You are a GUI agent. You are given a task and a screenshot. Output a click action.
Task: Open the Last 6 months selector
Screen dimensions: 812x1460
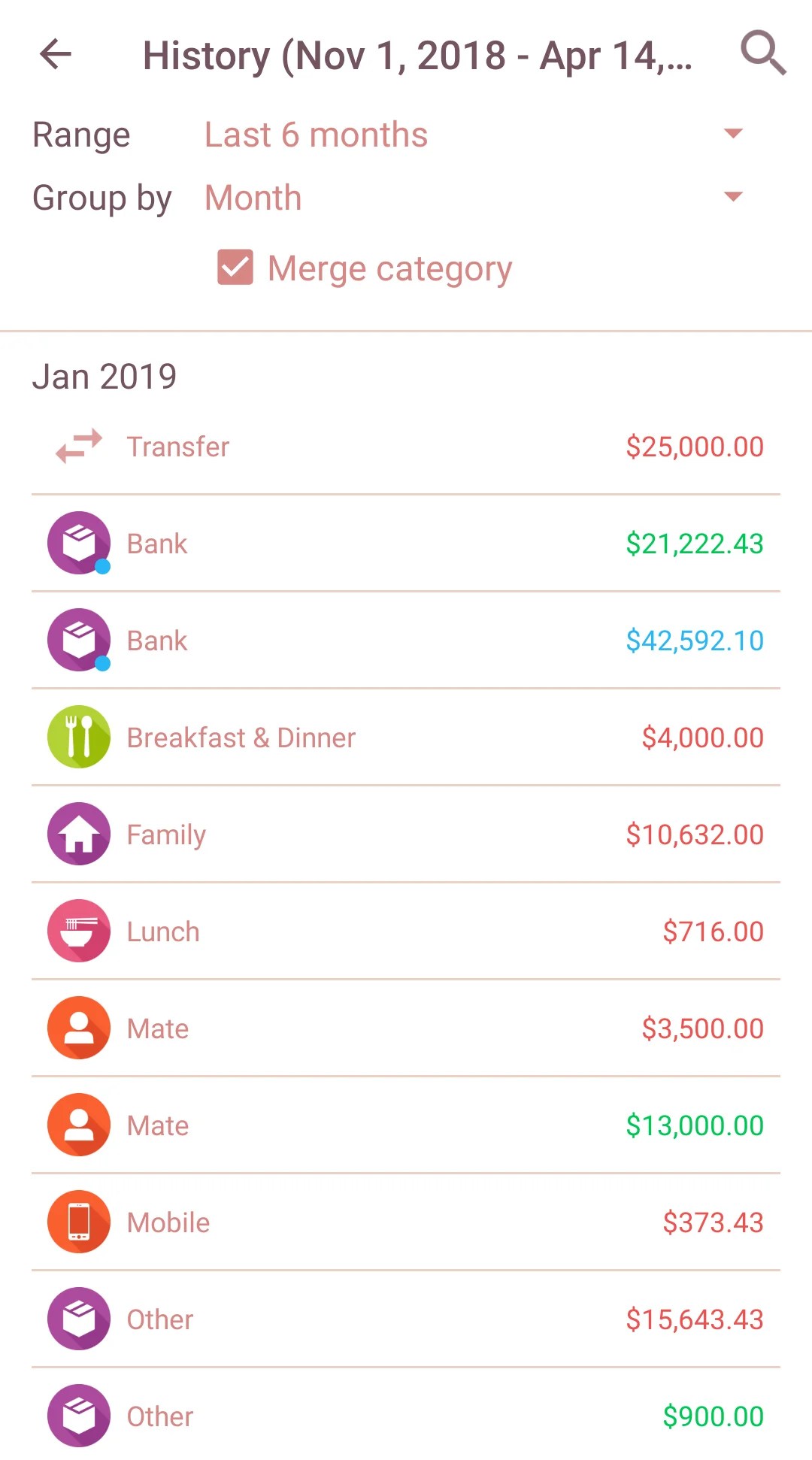[x=474, y=135]
